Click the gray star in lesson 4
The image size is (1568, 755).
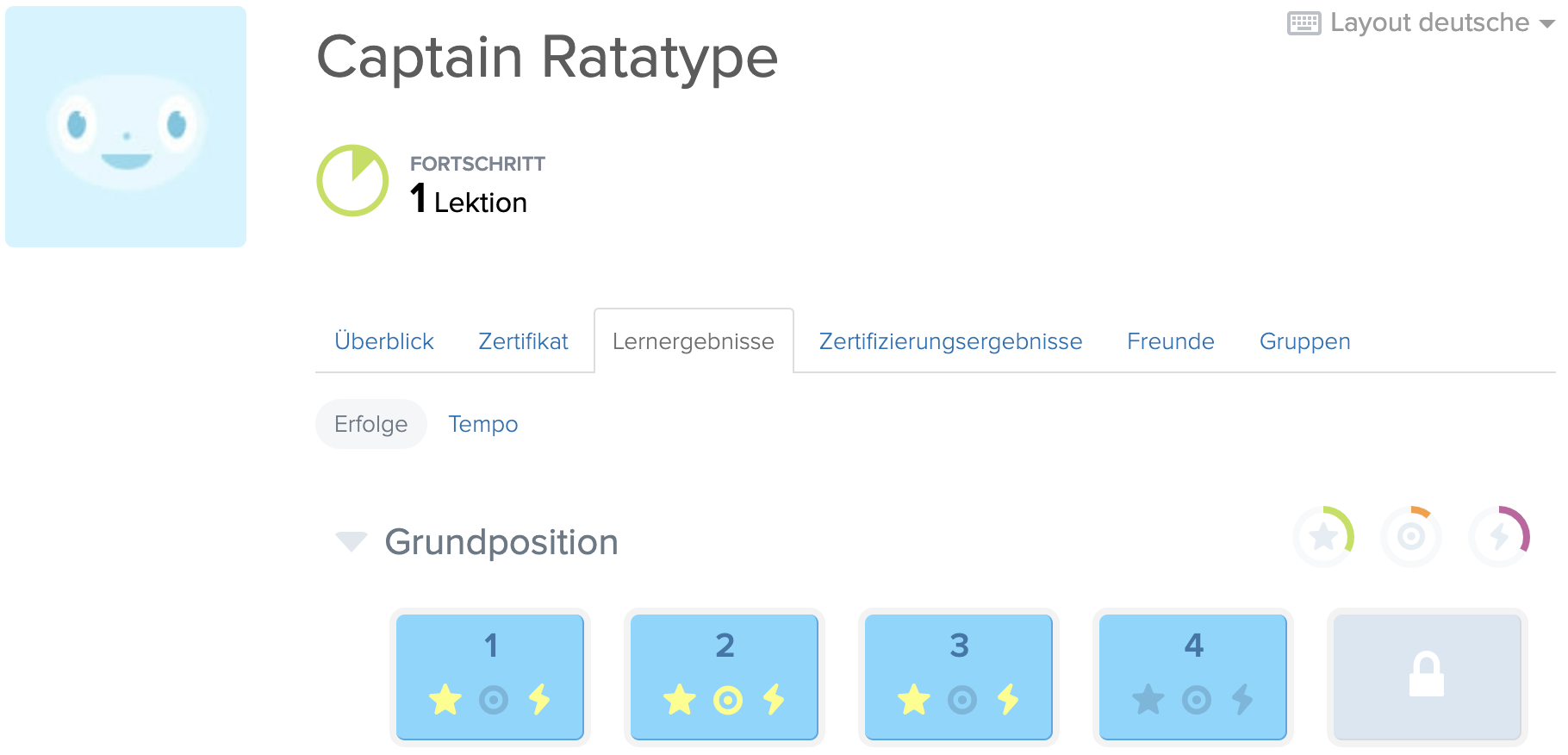coord(1148,699)
